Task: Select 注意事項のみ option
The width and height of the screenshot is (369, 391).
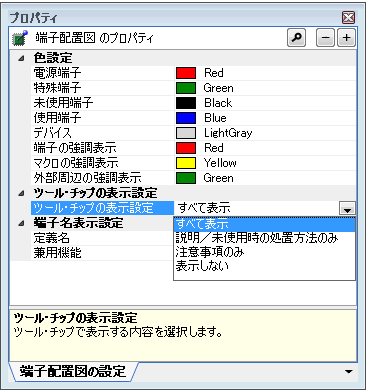Action: (265, 252)
